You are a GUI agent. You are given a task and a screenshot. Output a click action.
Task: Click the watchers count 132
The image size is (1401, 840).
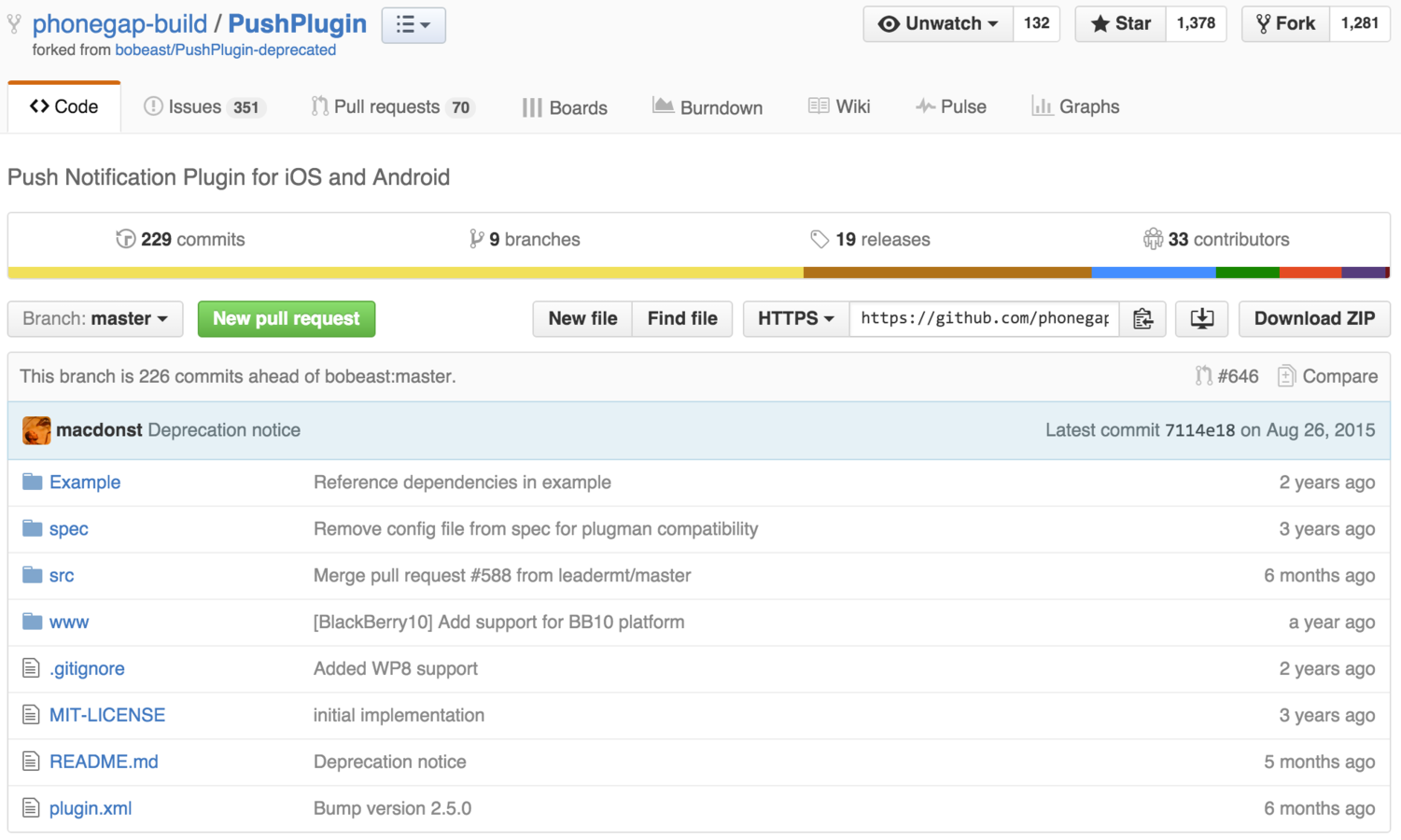1036,23
